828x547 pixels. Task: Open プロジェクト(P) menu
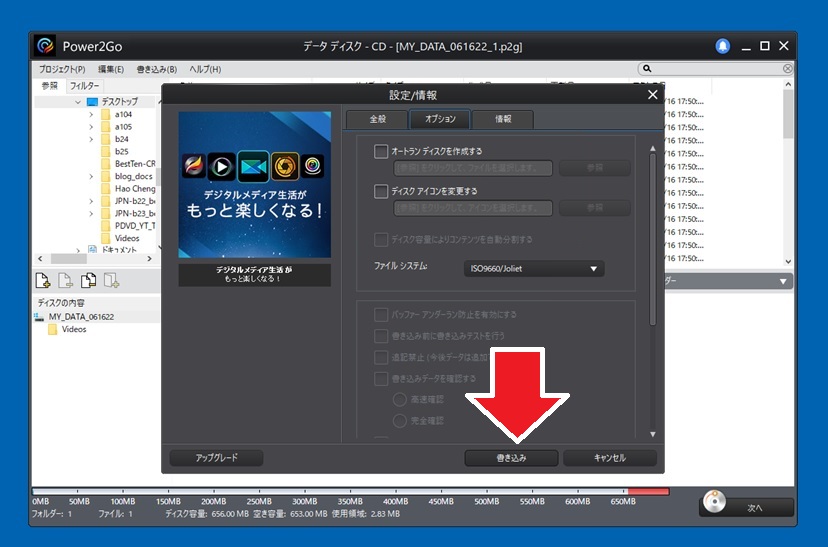62,69
